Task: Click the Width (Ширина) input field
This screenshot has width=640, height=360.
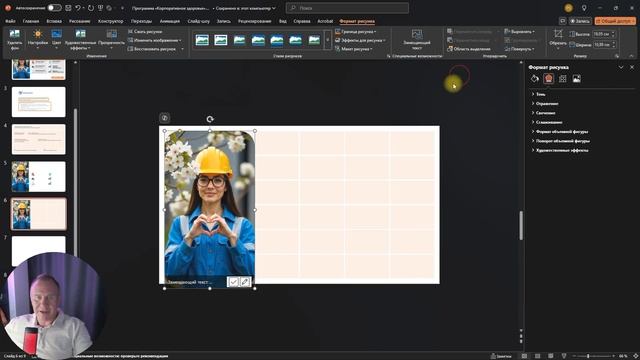Action: 602,45
